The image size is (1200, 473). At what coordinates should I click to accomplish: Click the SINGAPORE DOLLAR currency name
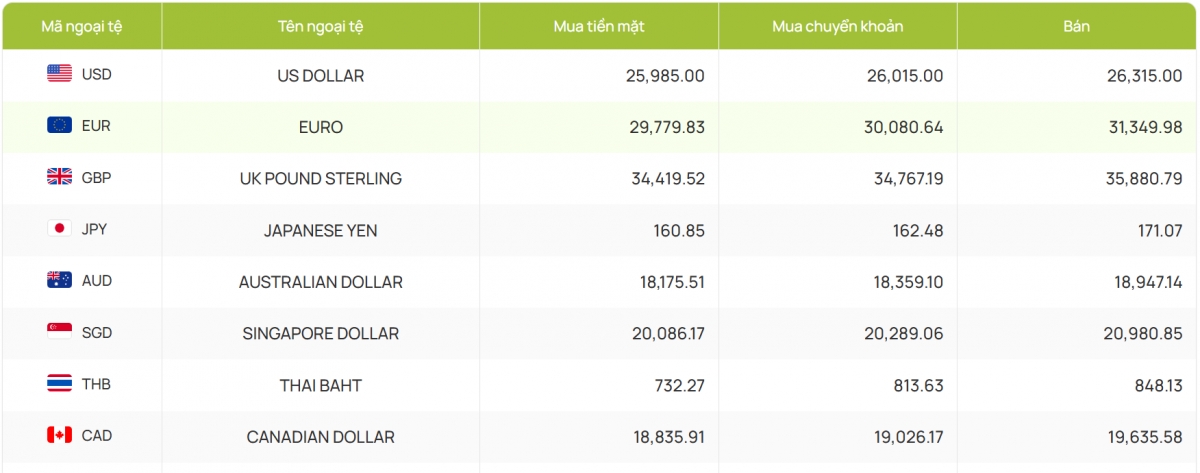coord(320,333)
